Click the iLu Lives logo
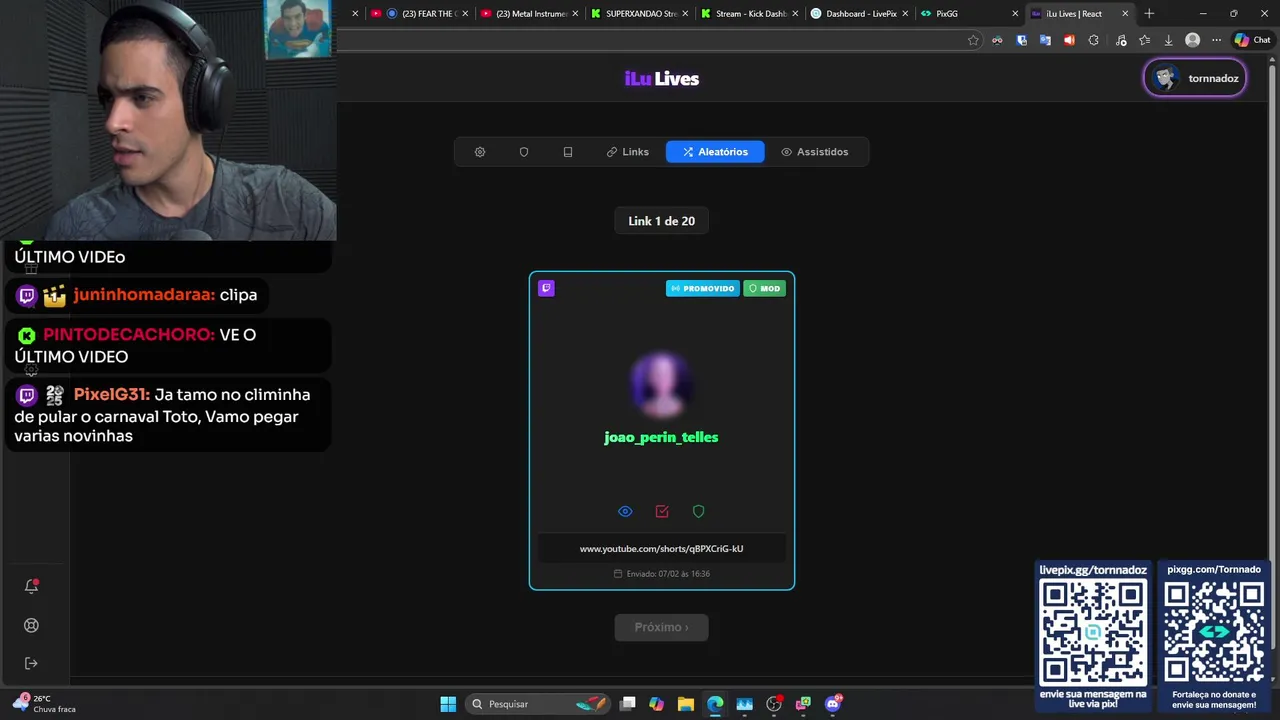 click(662, 79)
